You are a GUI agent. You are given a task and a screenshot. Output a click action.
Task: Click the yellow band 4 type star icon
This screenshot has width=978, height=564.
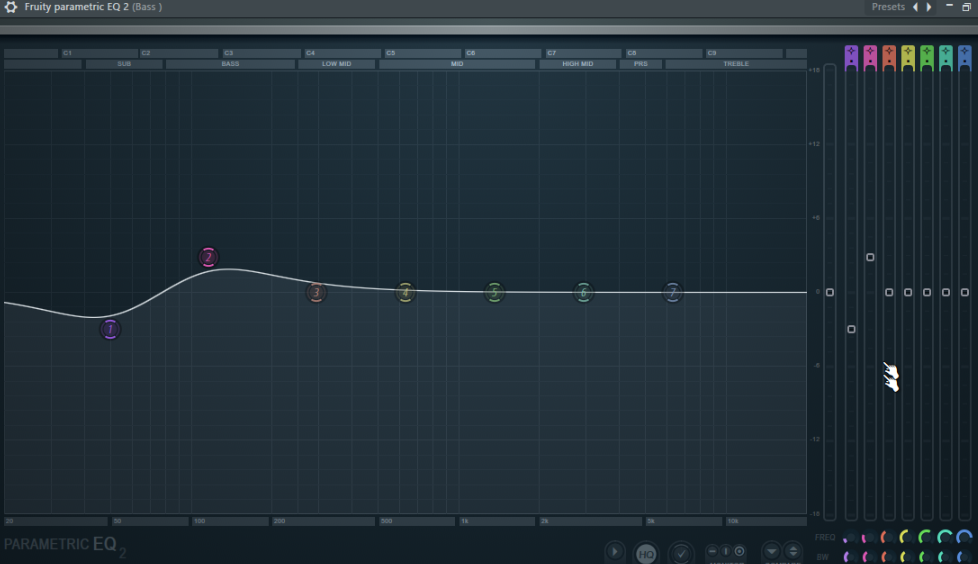908,52
